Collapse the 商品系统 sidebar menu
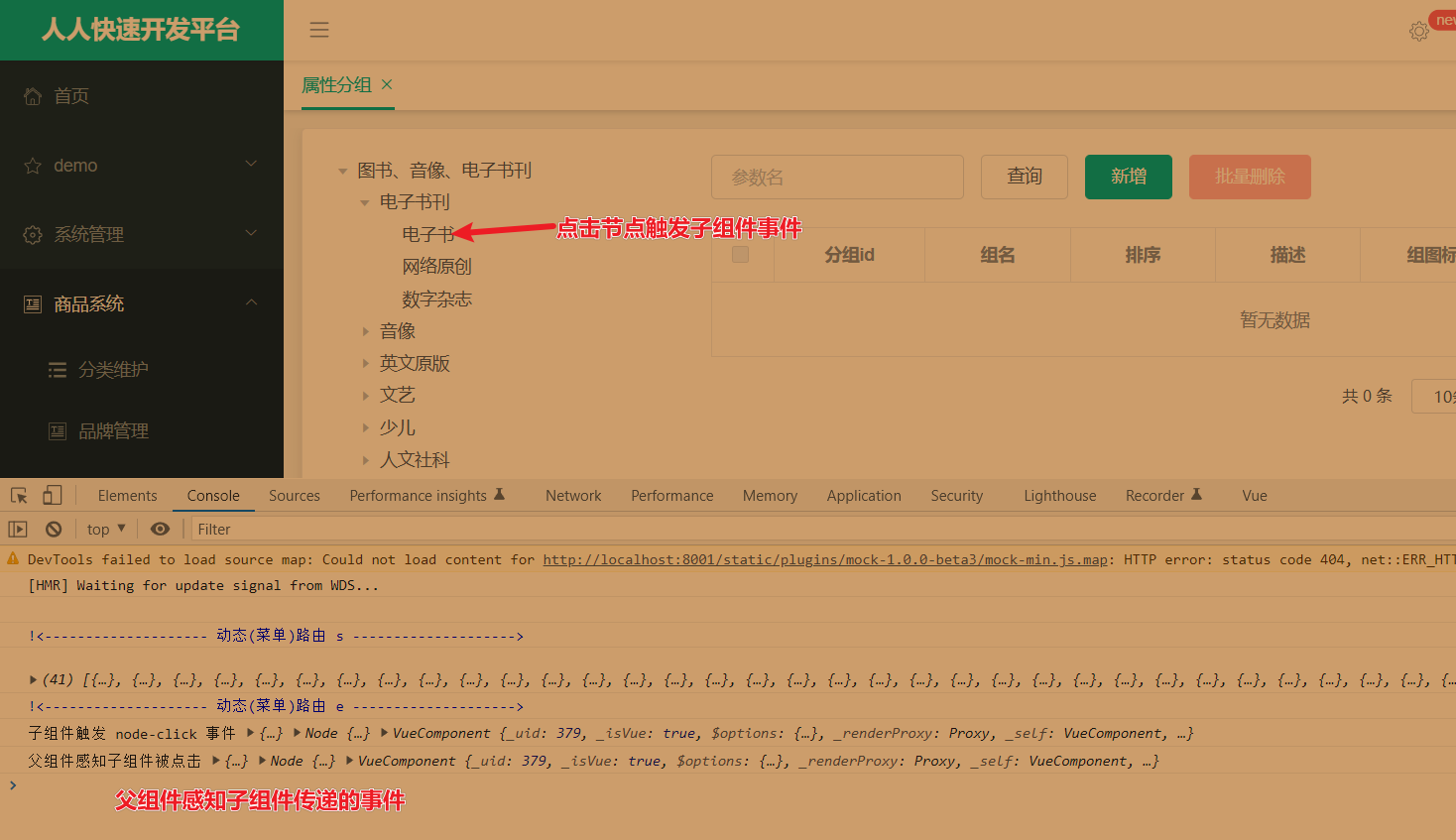Image resolution: width=1456 pixels, height=840 pixels. (x=251, y=302)
